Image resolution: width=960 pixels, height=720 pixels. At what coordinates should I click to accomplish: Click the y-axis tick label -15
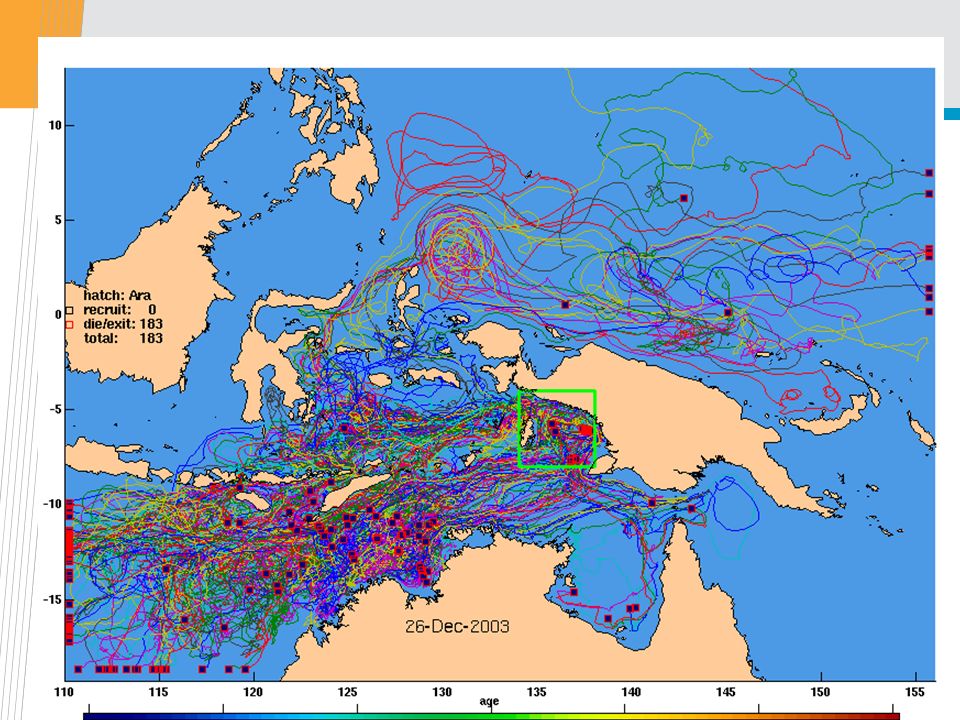click(x=53, y=599)
